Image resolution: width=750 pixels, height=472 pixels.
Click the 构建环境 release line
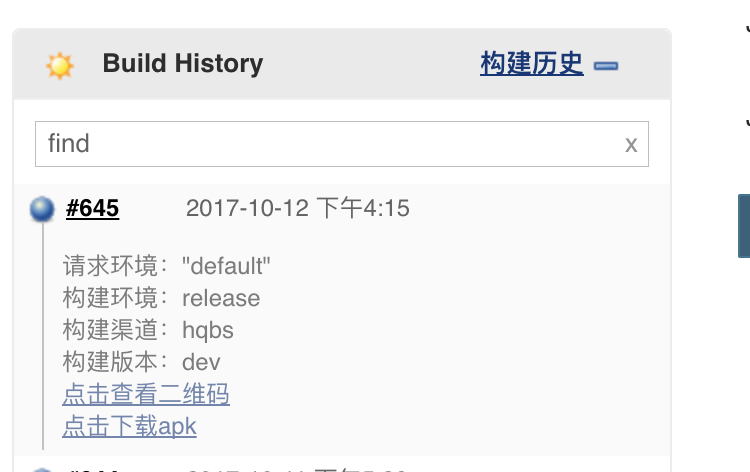pyautogui.click(x=161, y=298)
